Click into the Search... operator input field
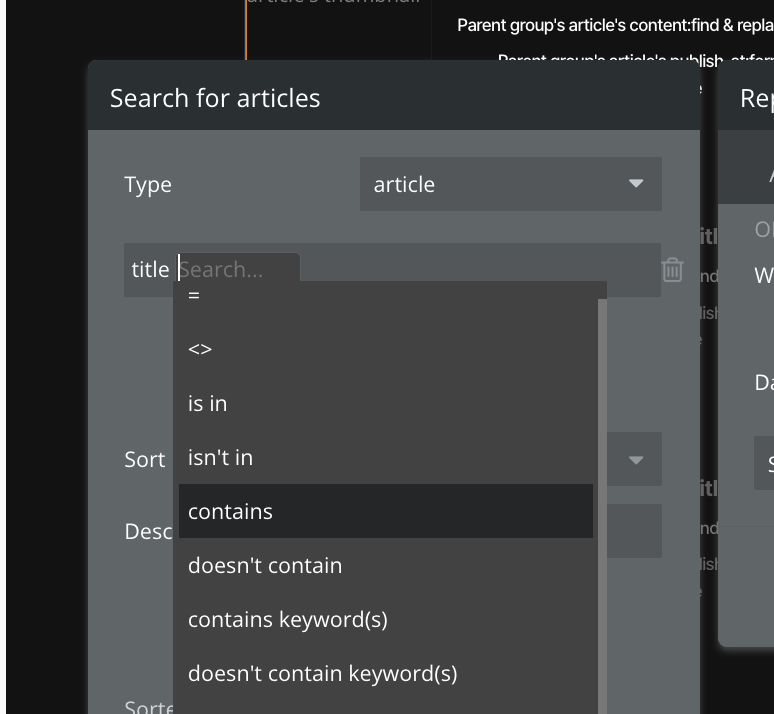This screenshot has height=714, width=774. [x=238, y=270]
